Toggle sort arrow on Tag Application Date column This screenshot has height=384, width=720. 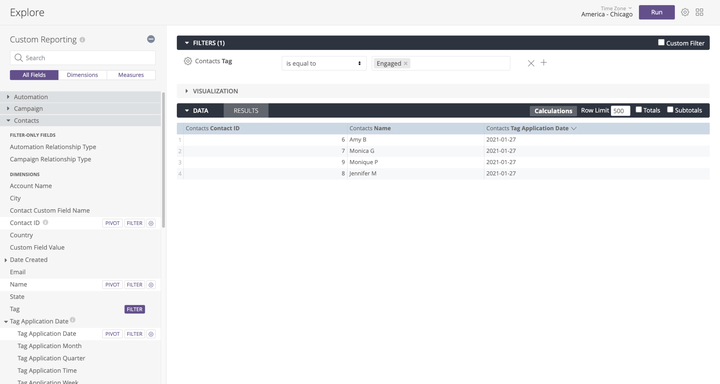574,129
